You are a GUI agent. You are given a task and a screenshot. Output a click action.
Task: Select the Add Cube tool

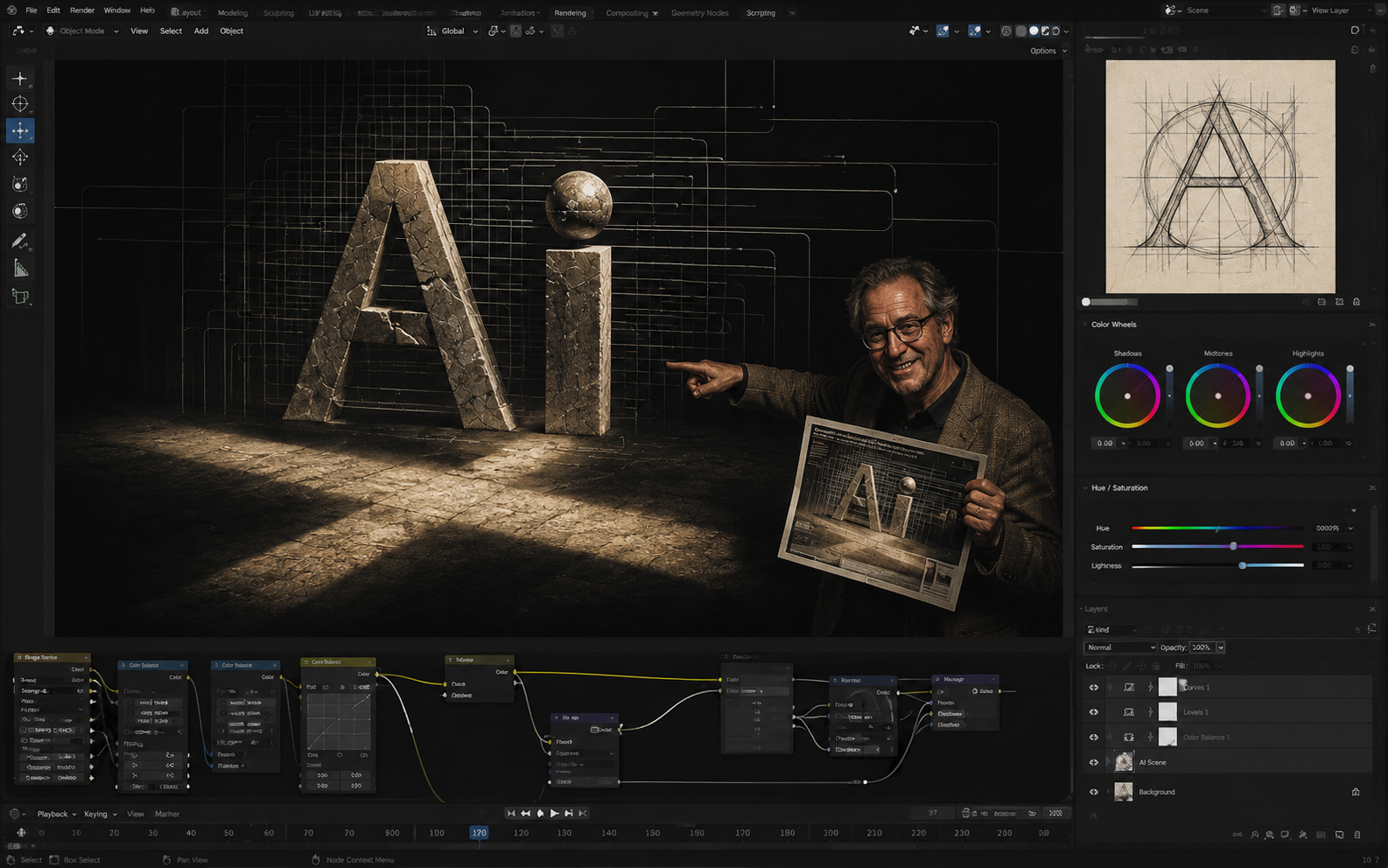pos(20,297)
